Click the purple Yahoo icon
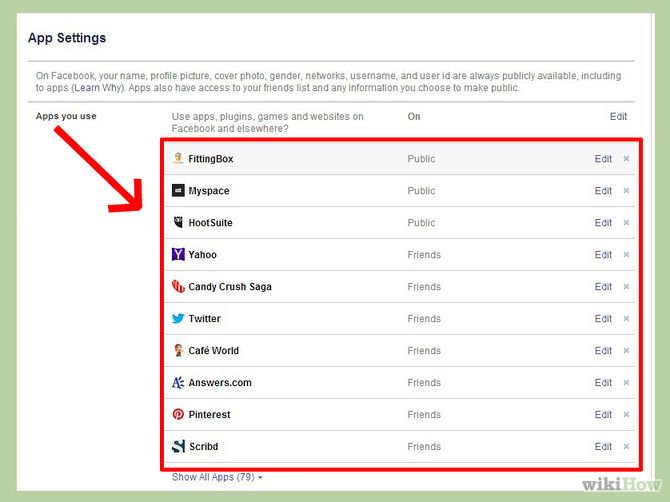The height and width of the screenshot is (502, 670). (x=178, y=255)
